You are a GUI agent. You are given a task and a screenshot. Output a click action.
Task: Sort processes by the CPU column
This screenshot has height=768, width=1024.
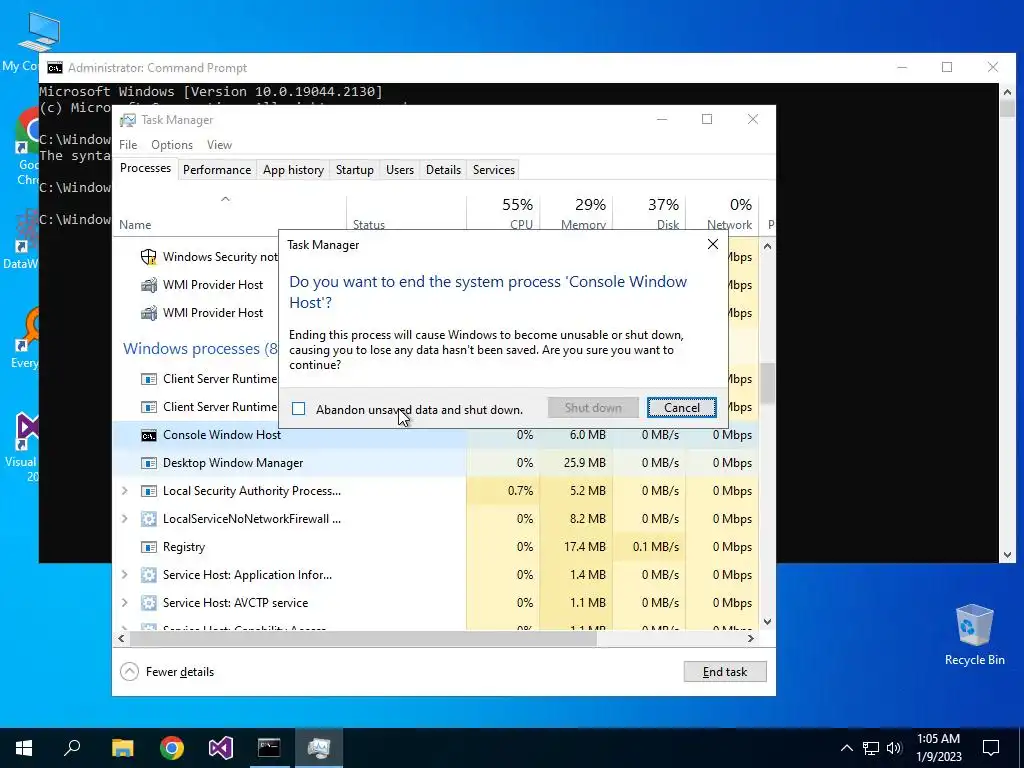[x=504, y=213]
